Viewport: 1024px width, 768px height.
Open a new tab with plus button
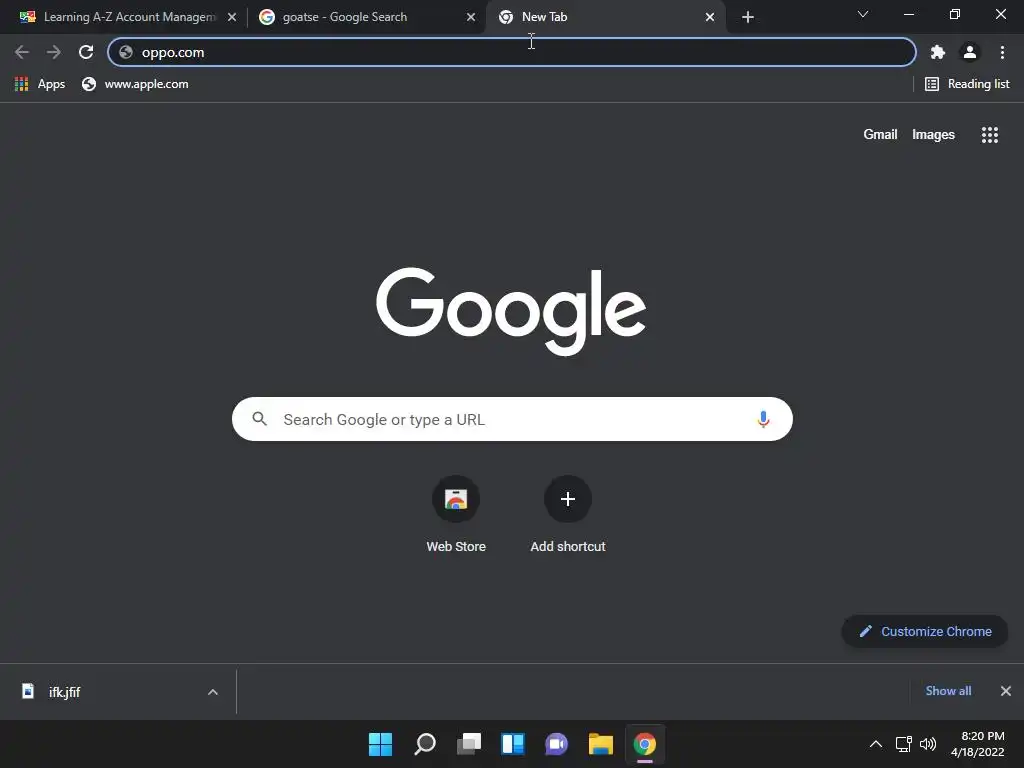(748, 17)
